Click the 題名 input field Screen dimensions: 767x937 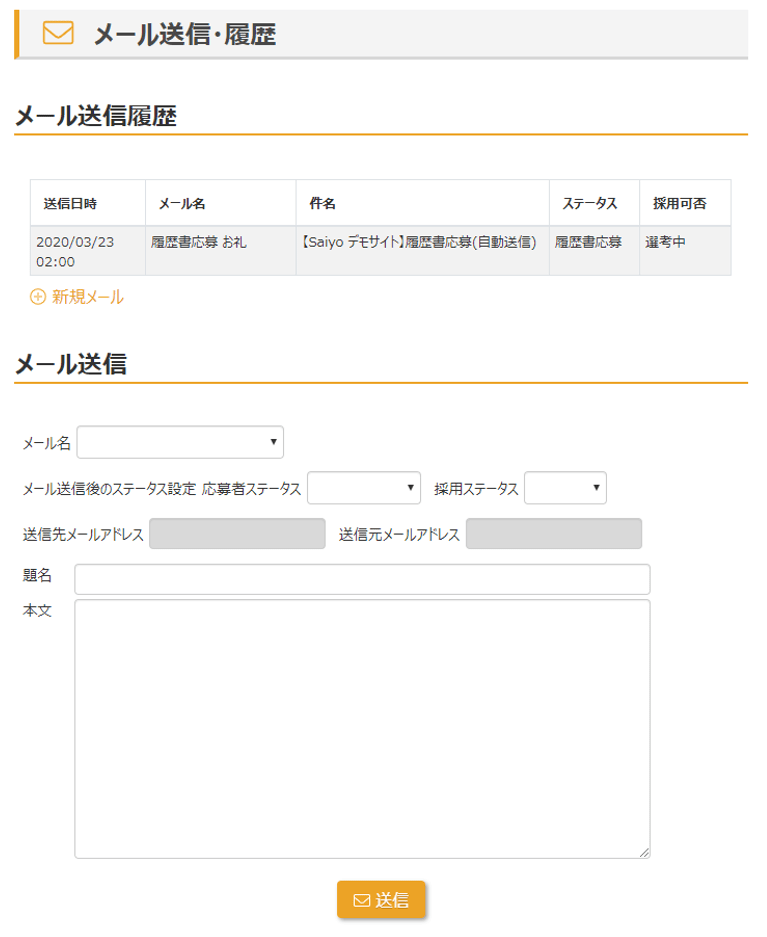362,579
